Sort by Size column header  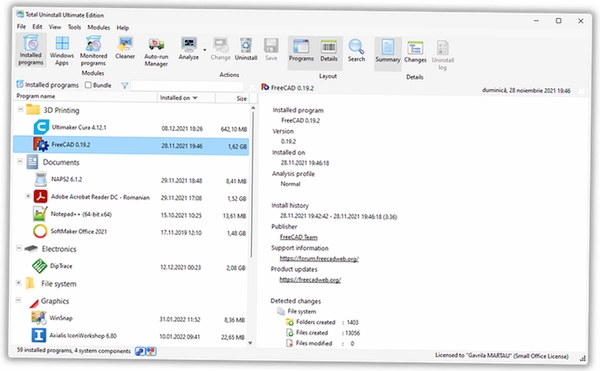click(232, 98)
